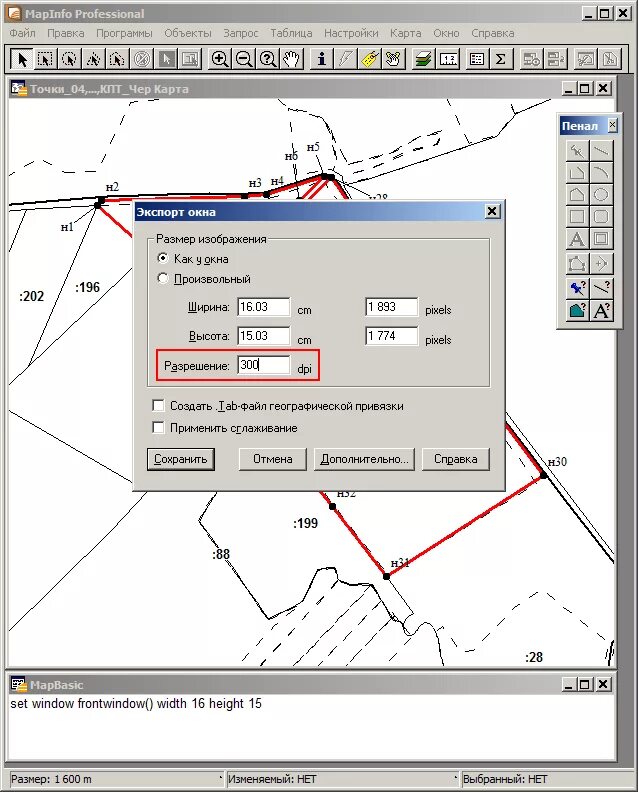Click the Дополнительно... button

coord(364,459)
